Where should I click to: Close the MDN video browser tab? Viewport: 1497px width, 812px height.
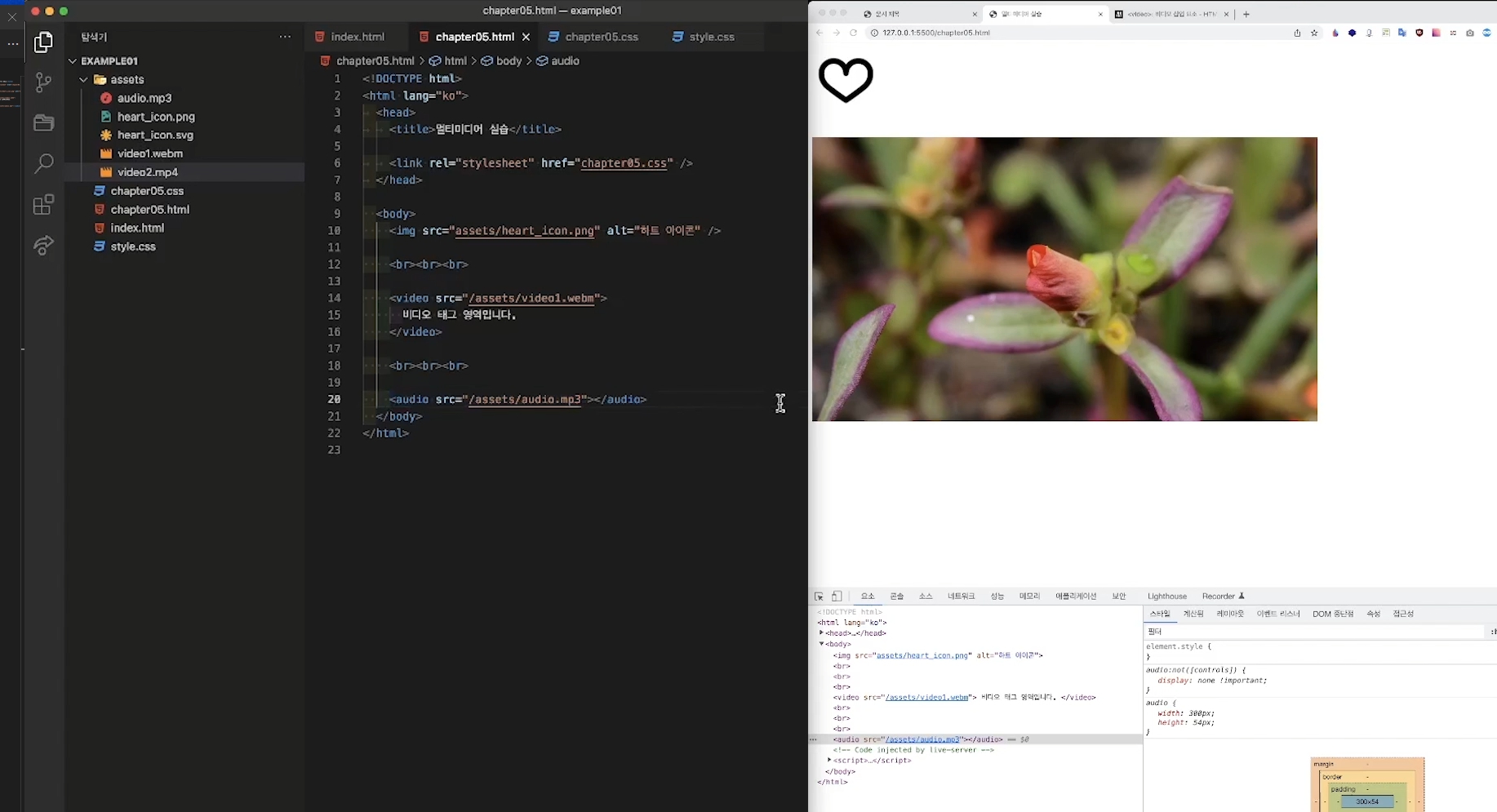(x=1226, y=14)
